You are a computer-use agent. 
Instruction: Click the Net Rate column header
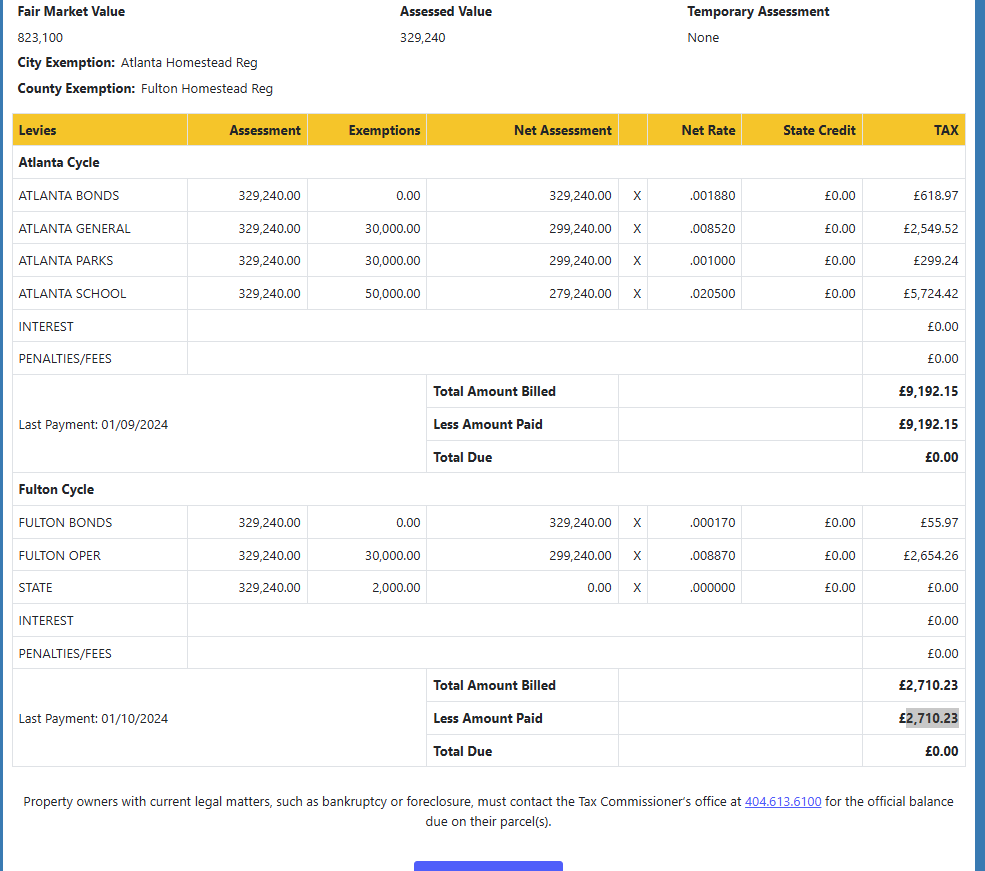(708, 130)
